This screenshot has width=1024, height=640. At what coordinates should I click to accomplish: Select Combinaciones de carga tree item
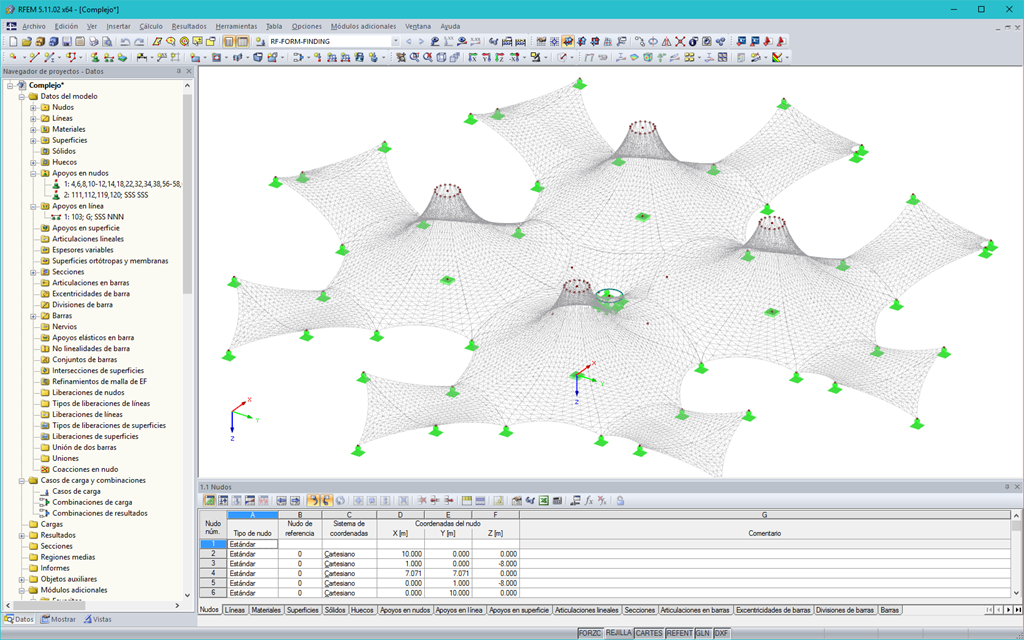(92, 502)
